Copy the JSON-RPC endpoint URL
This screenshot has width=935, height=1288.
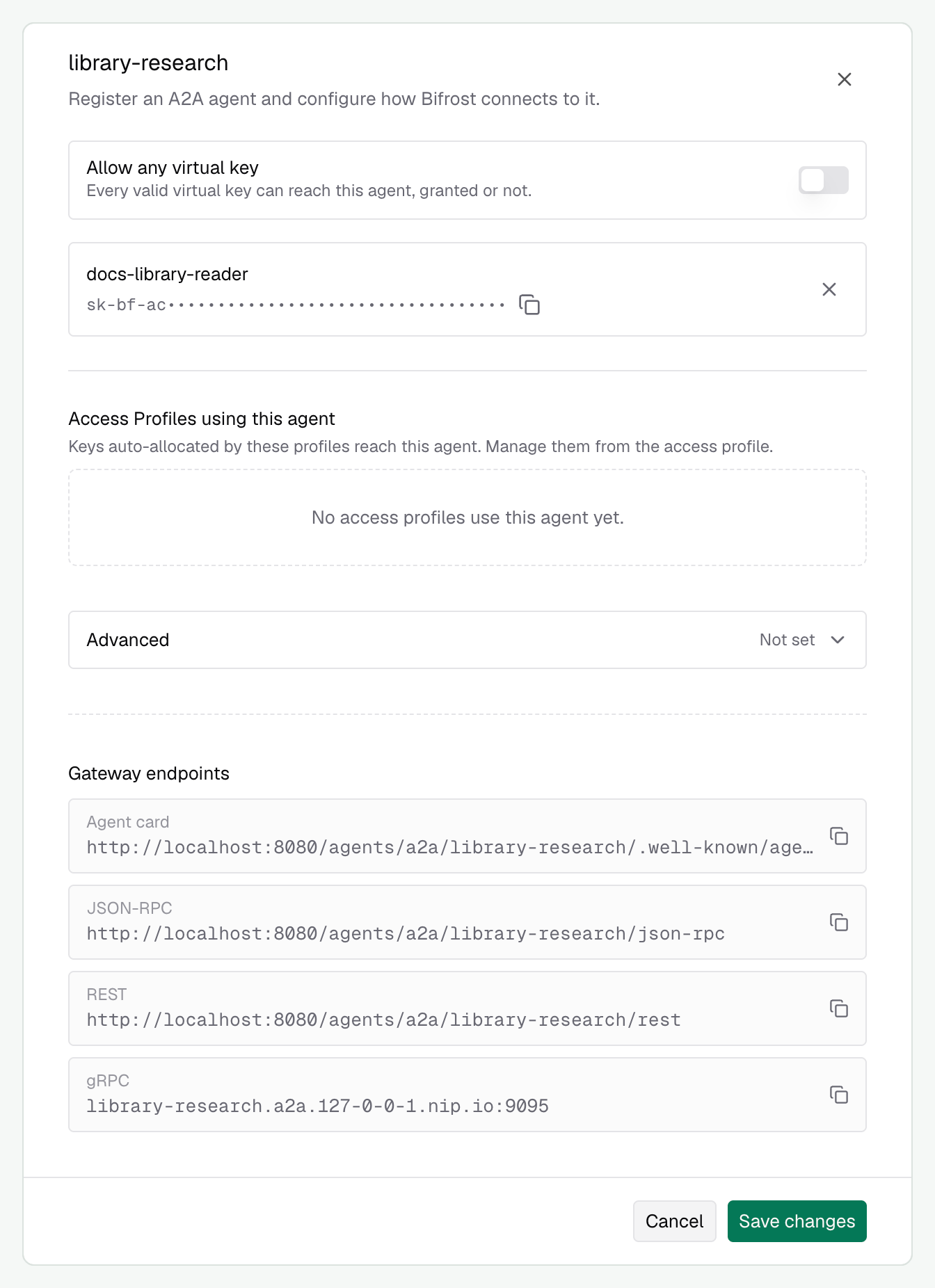(839, 922)
